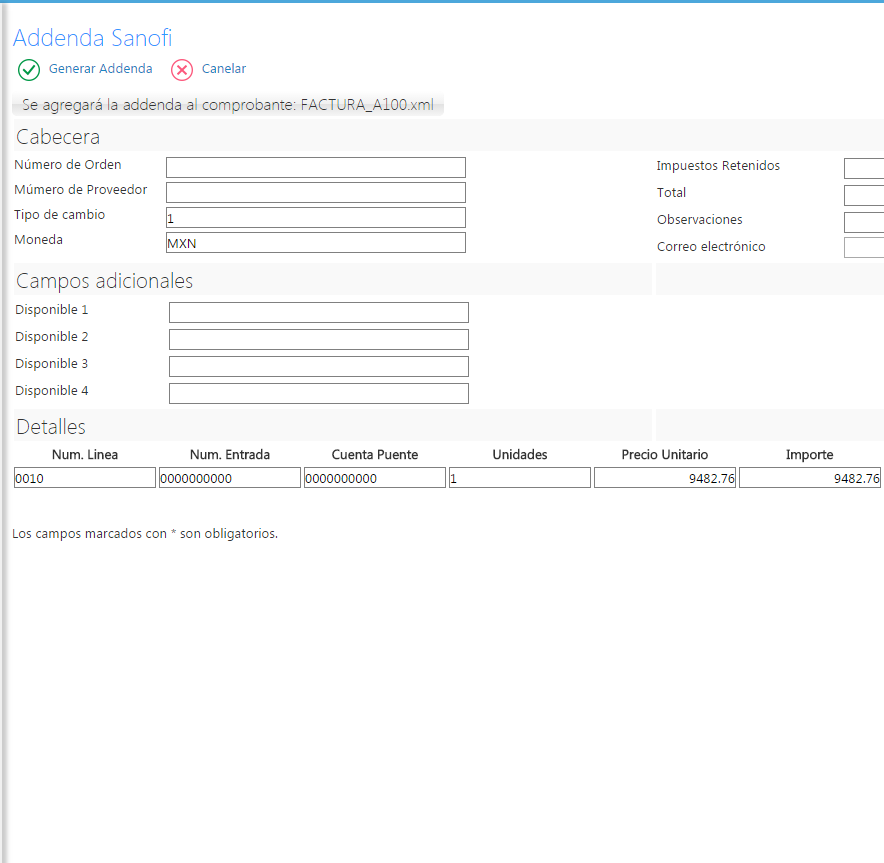Click the Cabecera section heading
Viewport: 884px width, 863px height.
[58, 137]
